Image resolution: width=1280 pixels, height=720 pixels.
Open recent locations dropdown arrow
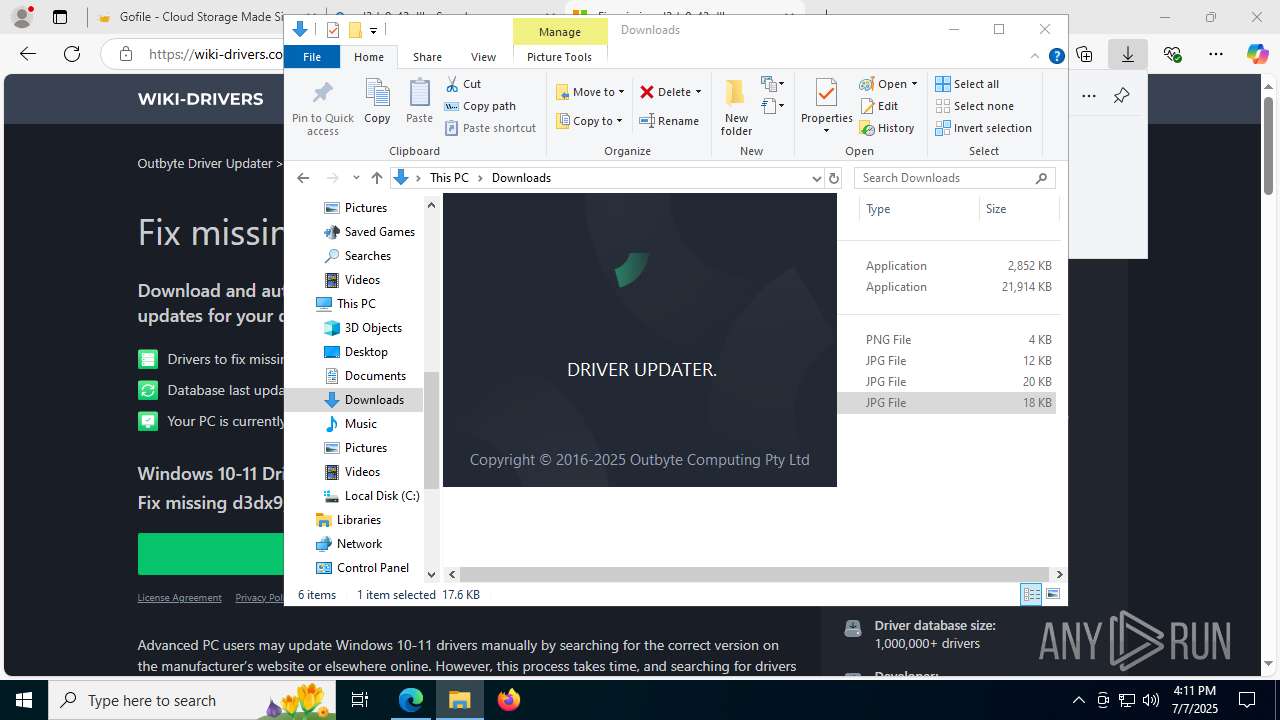355,178
